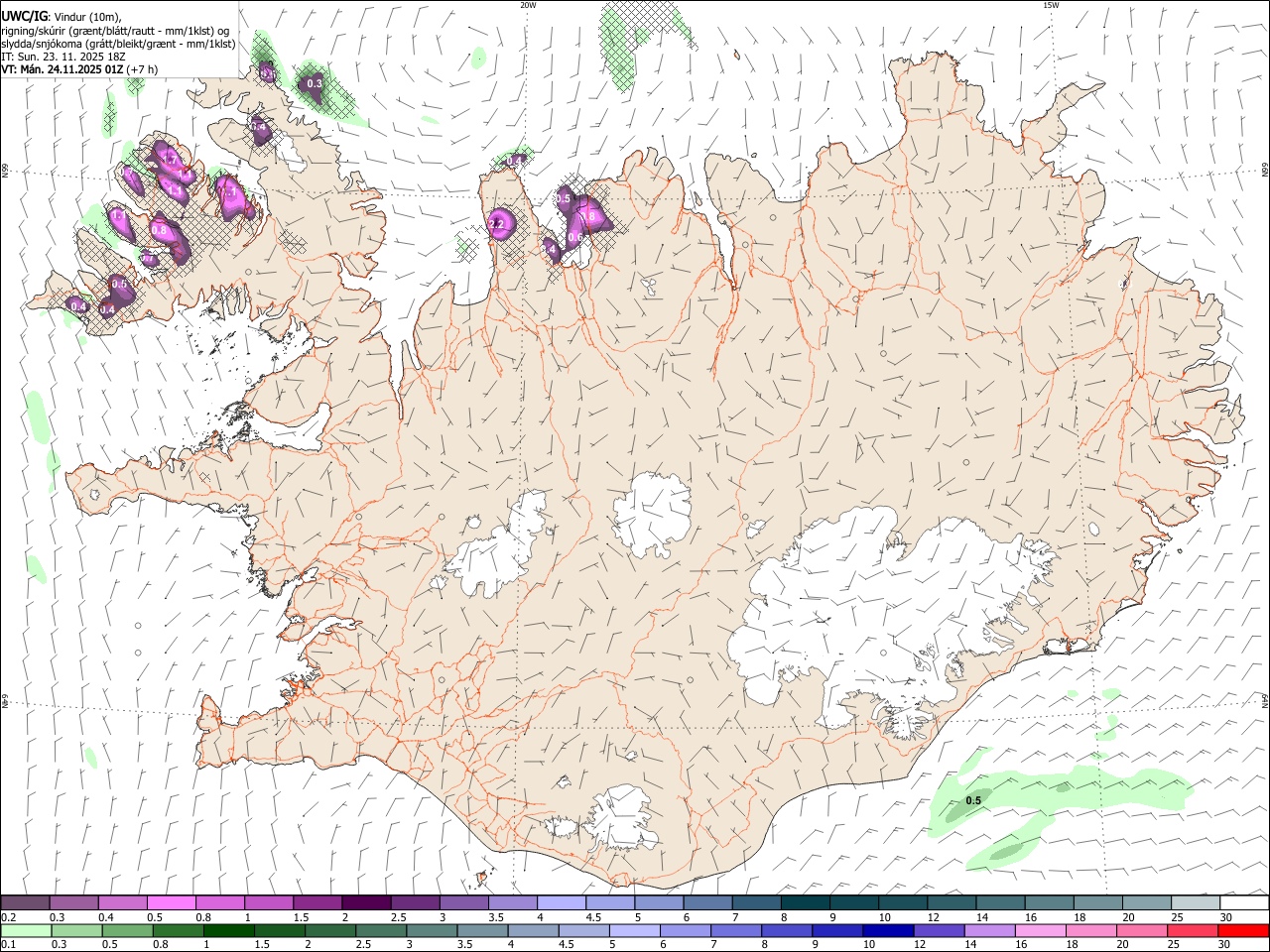Click the lightest green 0.1 rain legend swatch
The image size is (1270, 952).
pos(25,930)
